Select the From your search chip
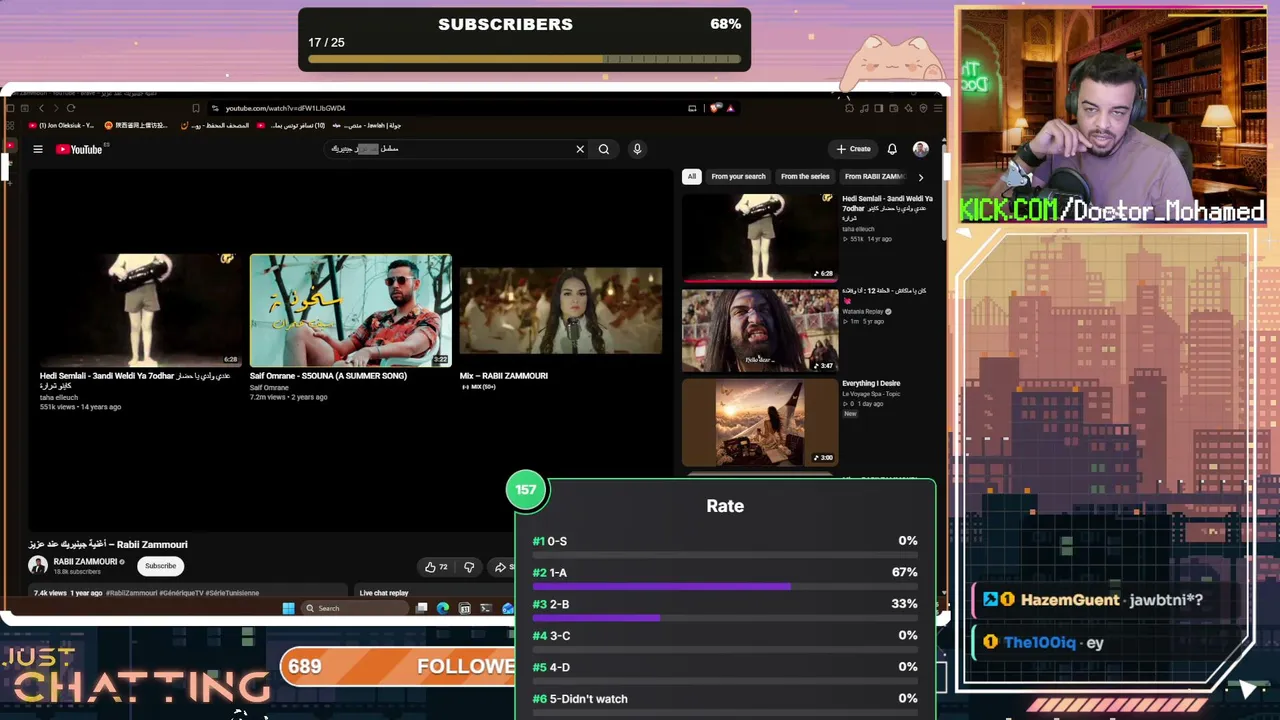1280x720 pixels. pyautogui.click(x=738, y=176)
